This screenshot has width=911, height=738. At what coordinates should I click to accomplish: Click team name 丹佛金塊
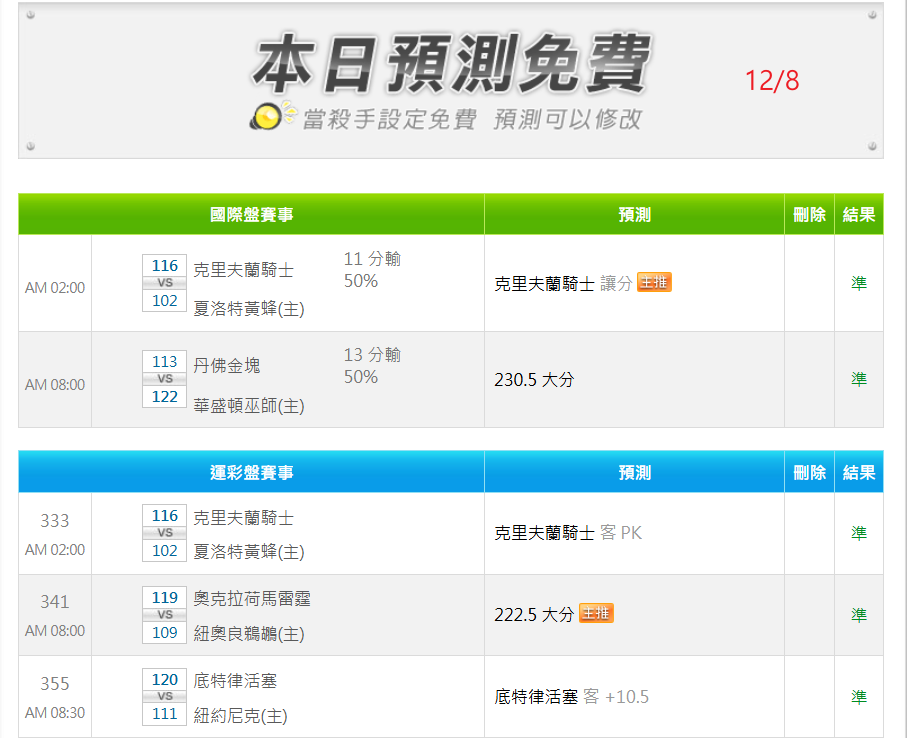(227, 366)
